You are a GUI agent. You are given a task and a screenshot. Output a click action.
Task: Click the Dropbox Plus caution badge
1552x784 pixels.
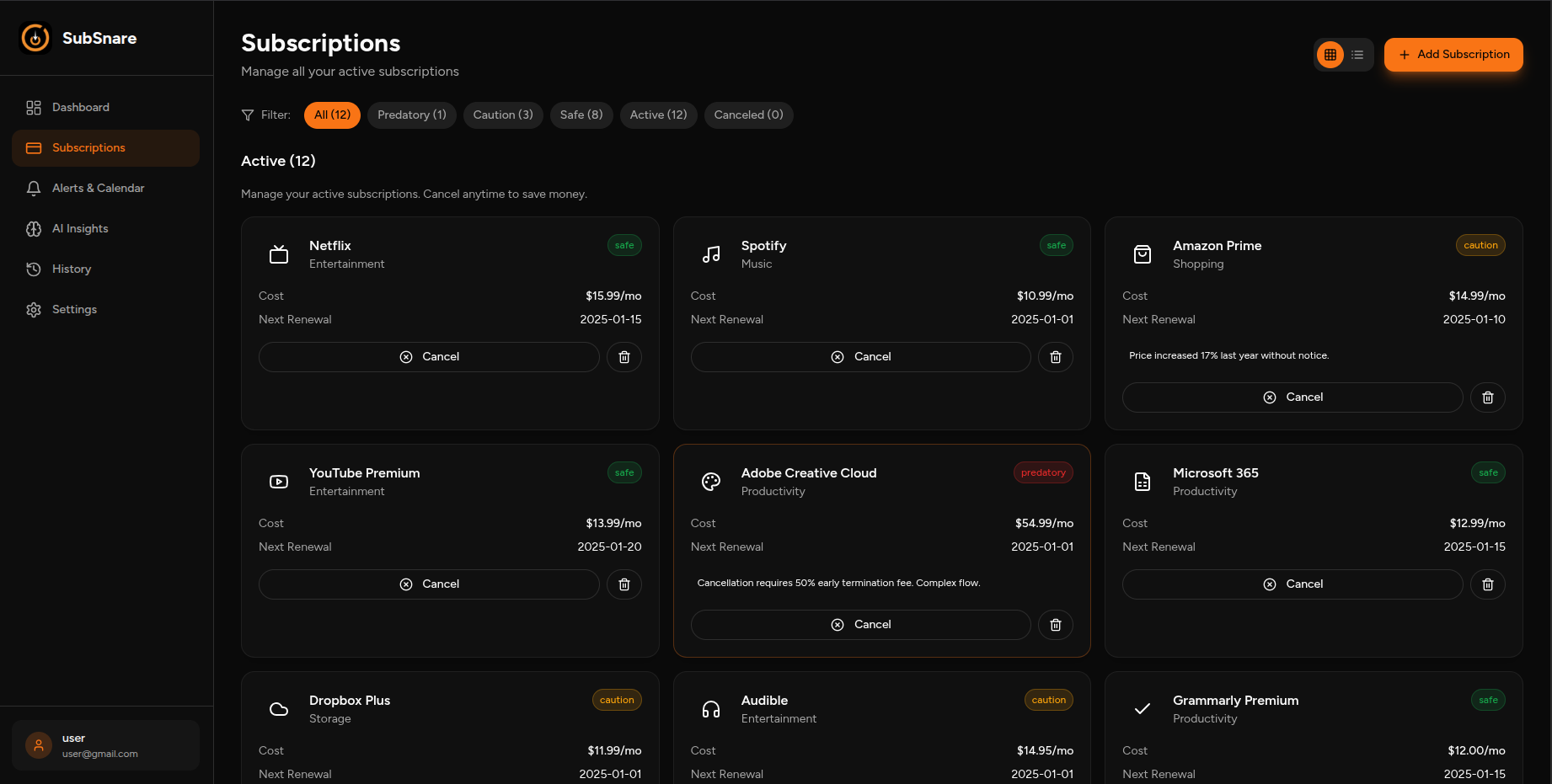point(617,700)
